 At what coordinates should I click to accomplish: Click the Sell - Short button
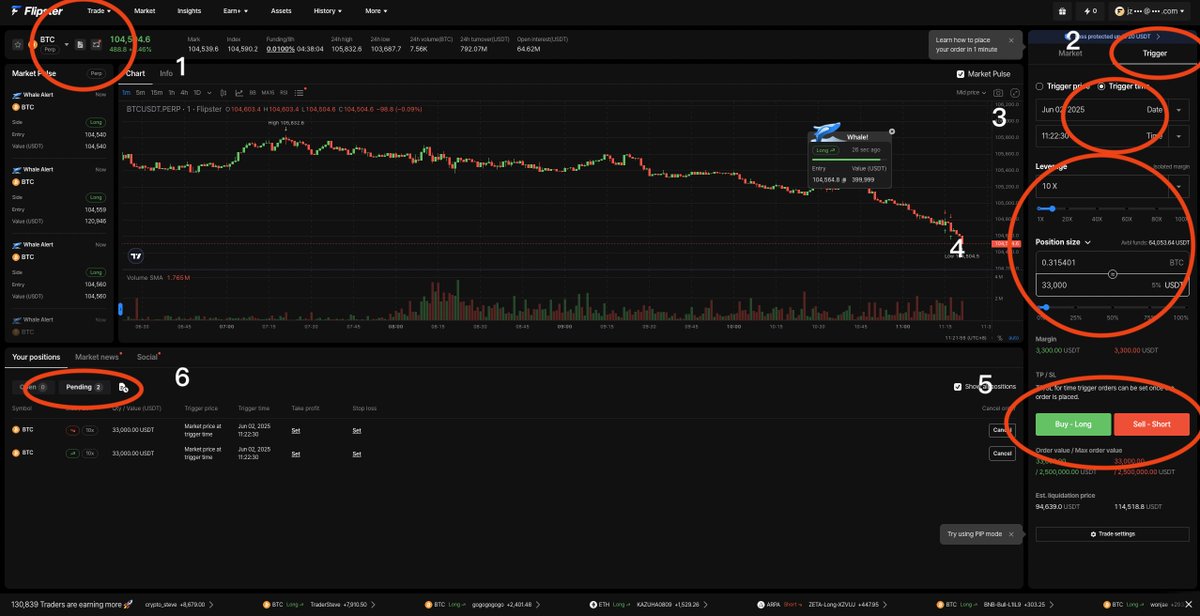pyautogui.click(x=1152, y=424)
